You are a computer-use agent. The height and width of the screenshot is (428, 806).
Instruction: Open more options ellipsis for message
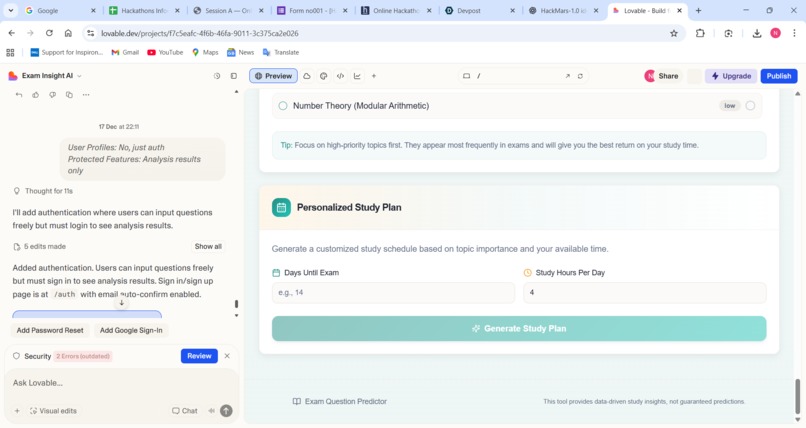tap(86, 95)
